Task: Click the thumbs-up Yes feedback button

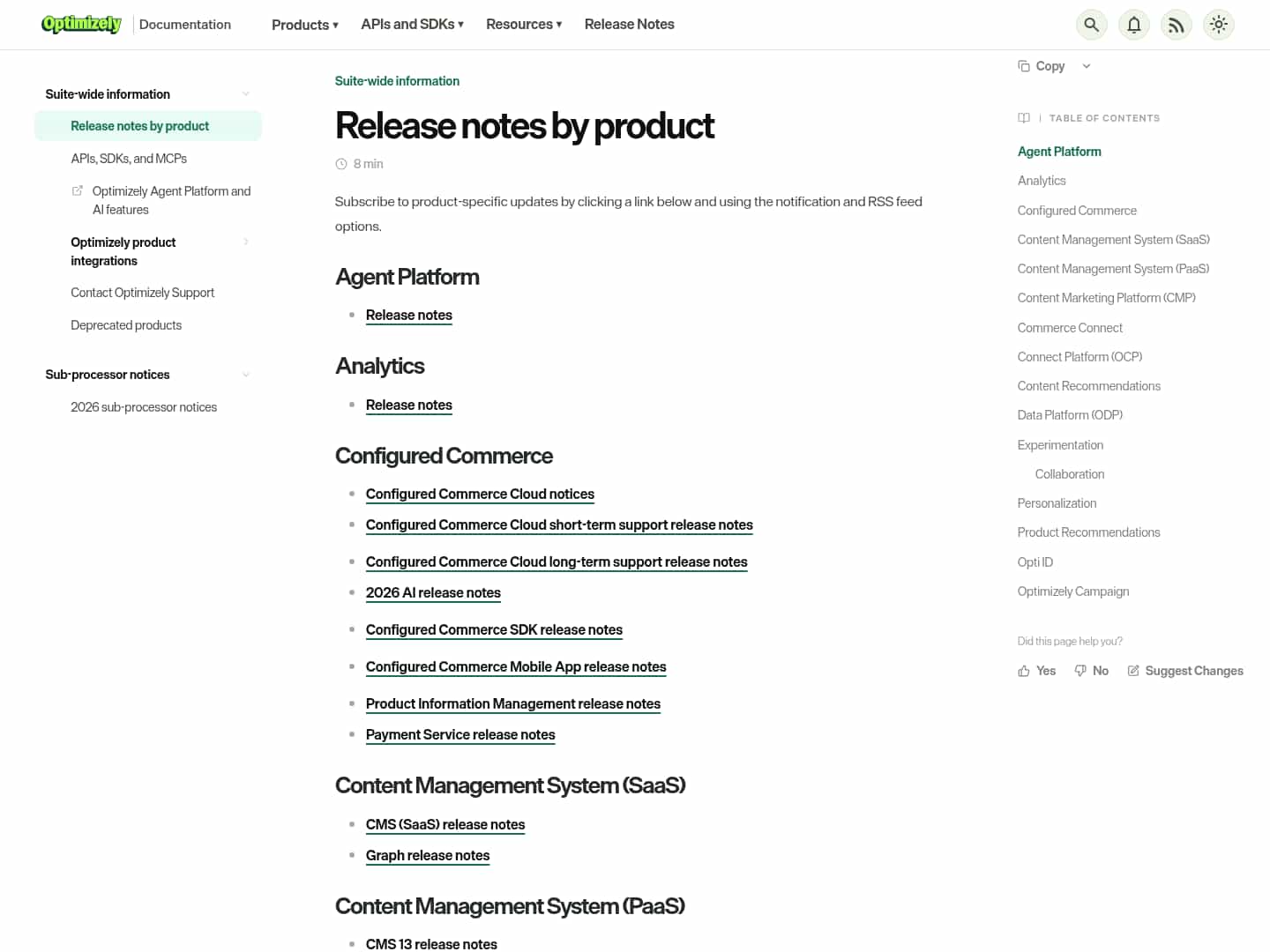Action: (1036, 671)
